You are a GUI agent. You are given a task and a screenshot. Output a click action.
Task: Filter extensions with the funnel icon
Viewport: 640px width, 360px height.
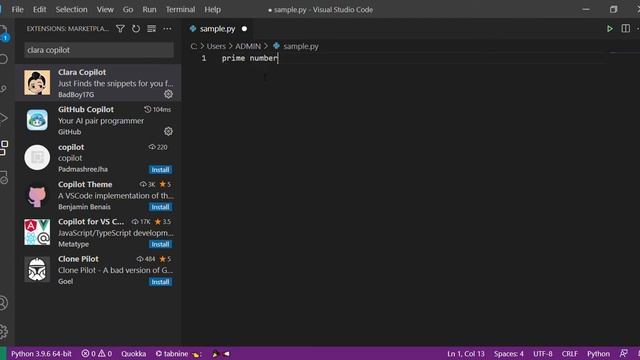pos(120,29)
